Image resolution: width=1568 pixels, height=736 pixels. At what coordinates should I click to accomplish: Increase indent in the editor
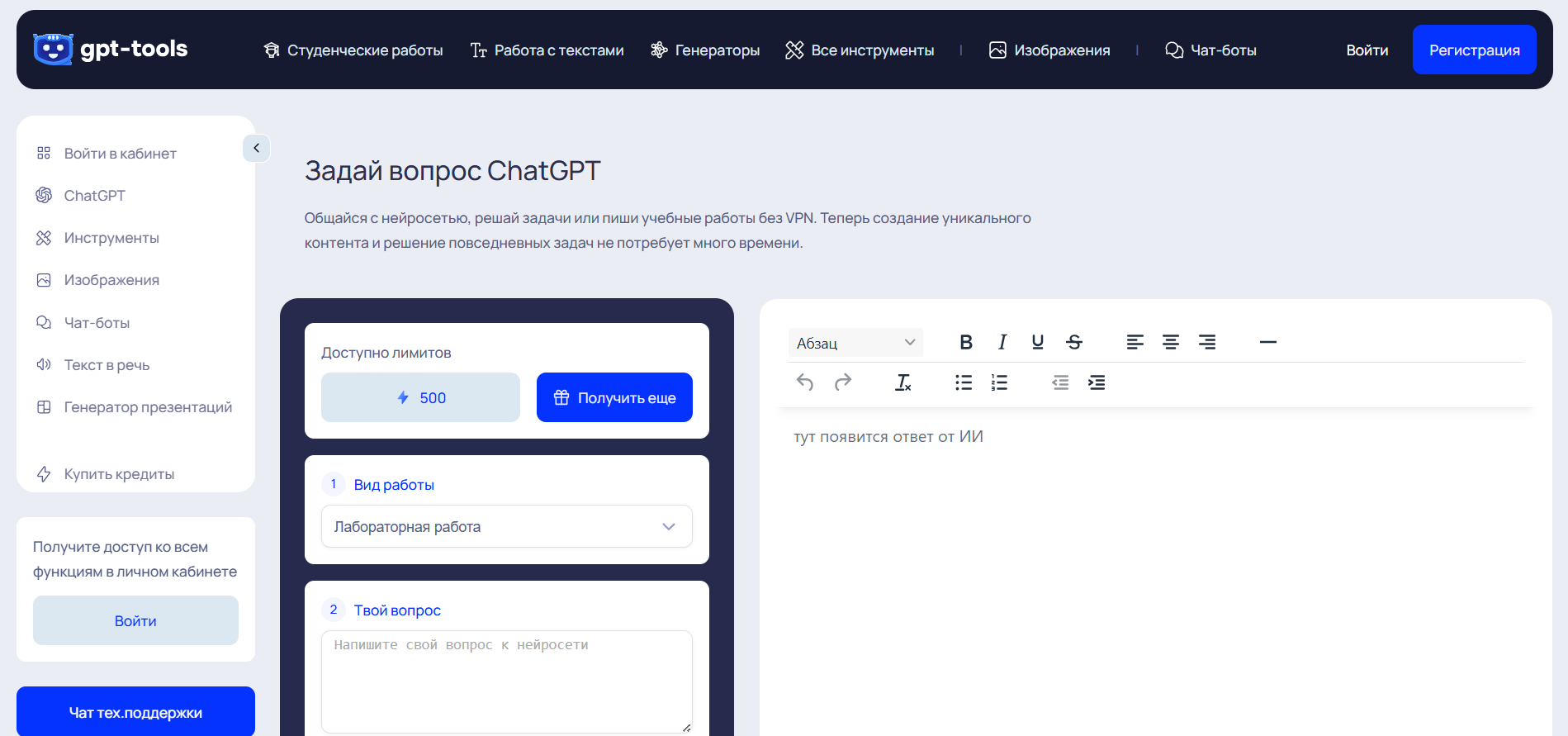(x=1097, y=382)
